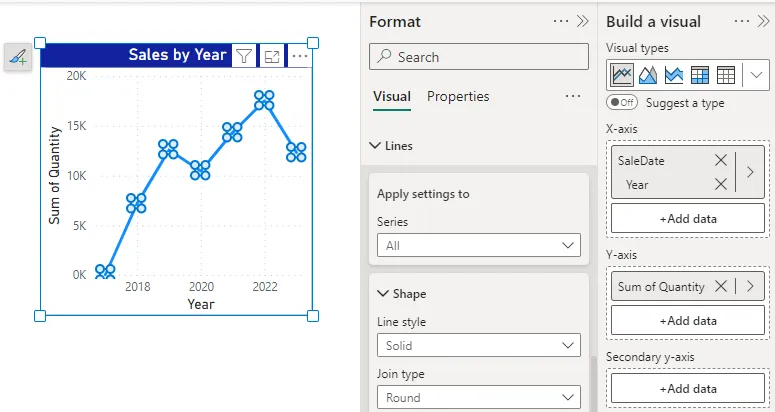Screen dimensions: 775x412
Task: Collapse the Lines section
Action: (376, 146)
